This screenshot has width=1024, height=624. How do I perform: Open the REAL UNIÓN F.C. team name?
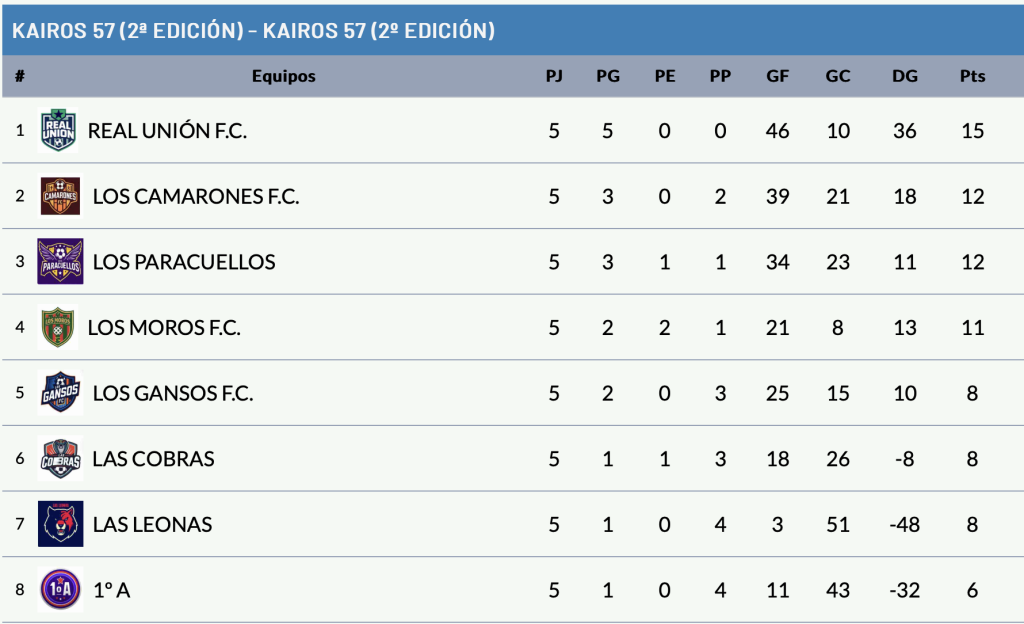pyautogui.click(x=167, y=131)
